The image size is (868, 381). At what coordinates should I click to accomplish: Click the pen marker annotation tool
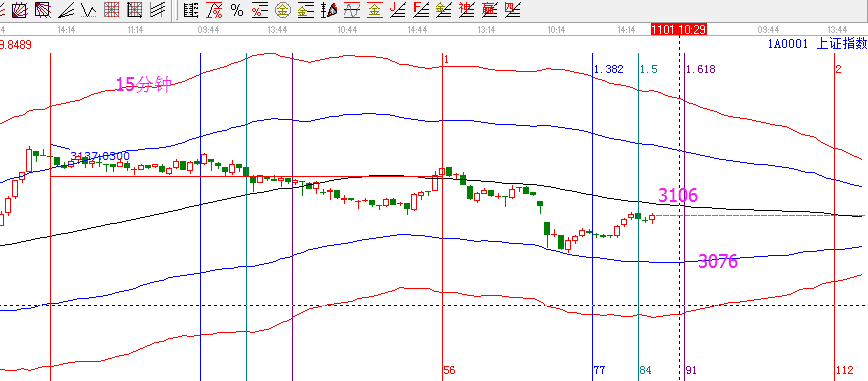click(329, 10)
